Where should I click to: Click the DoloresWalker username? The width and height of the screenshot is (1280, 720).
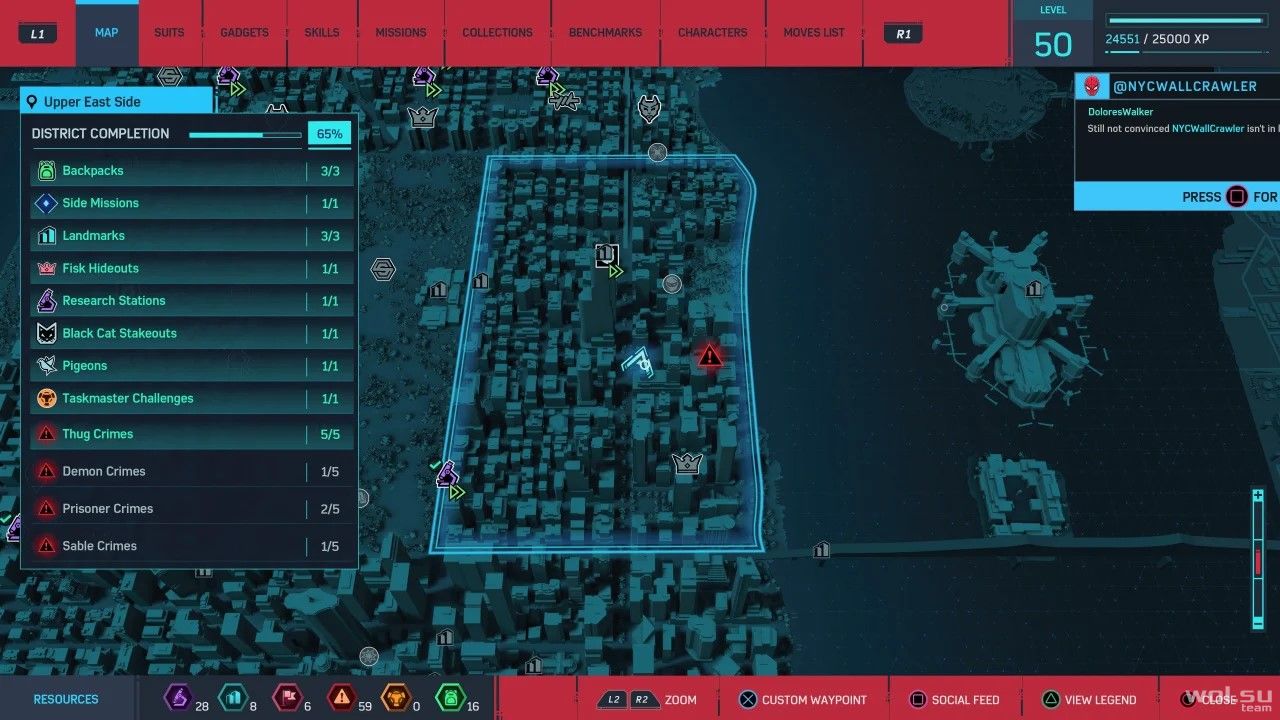click(x=1121, y=113)
